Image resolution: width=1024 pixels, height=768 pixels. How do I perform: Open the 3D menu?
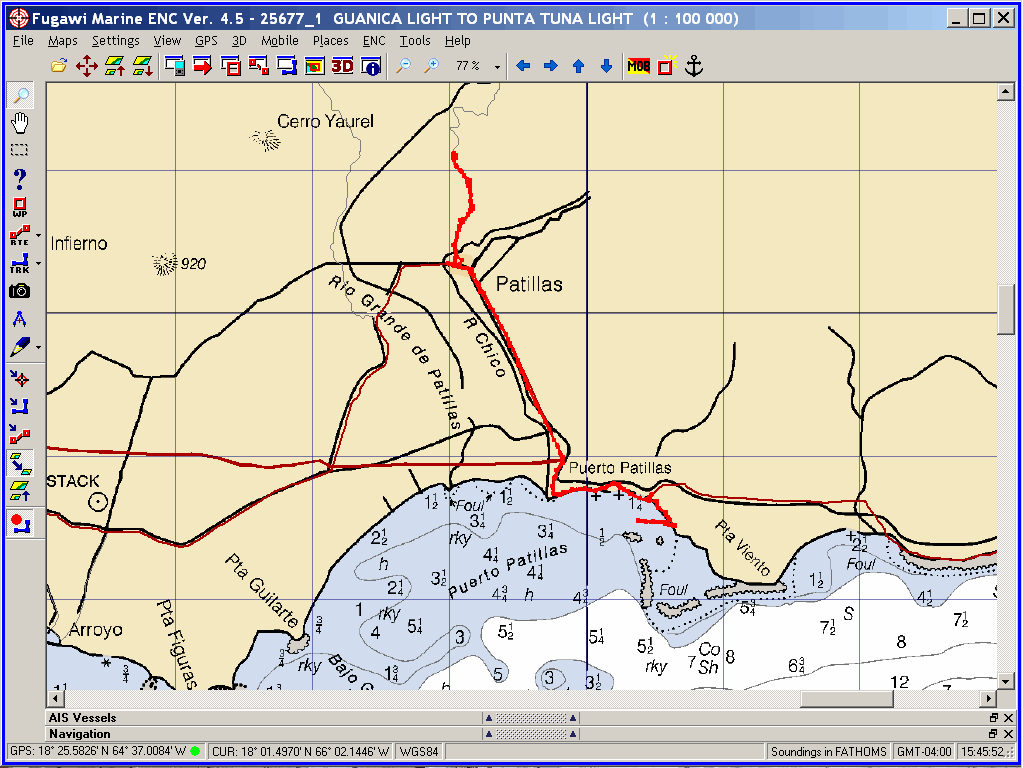point(239,40)
